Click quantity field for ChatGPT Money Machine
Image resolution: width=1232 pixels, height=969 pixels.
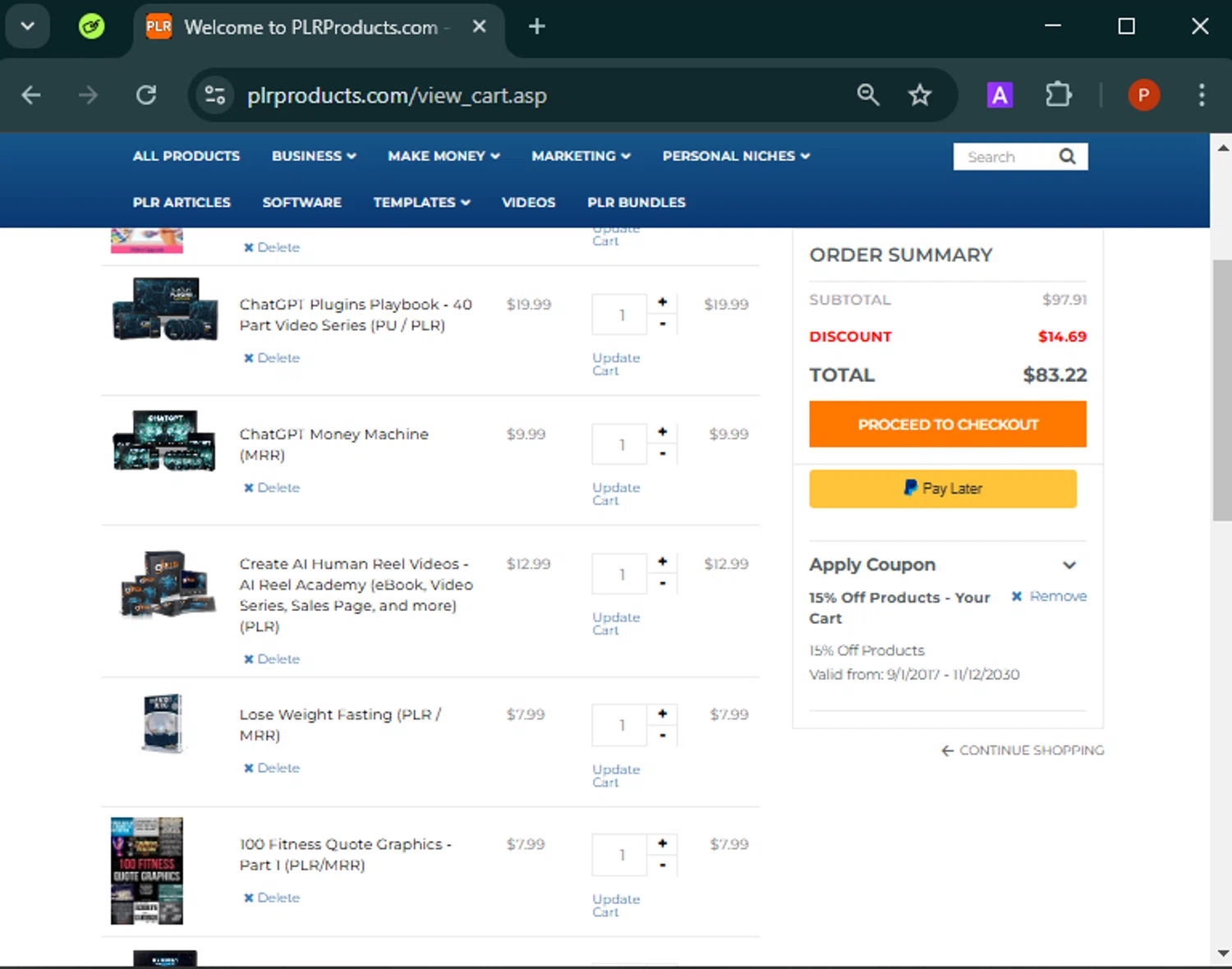coord(620,444)
